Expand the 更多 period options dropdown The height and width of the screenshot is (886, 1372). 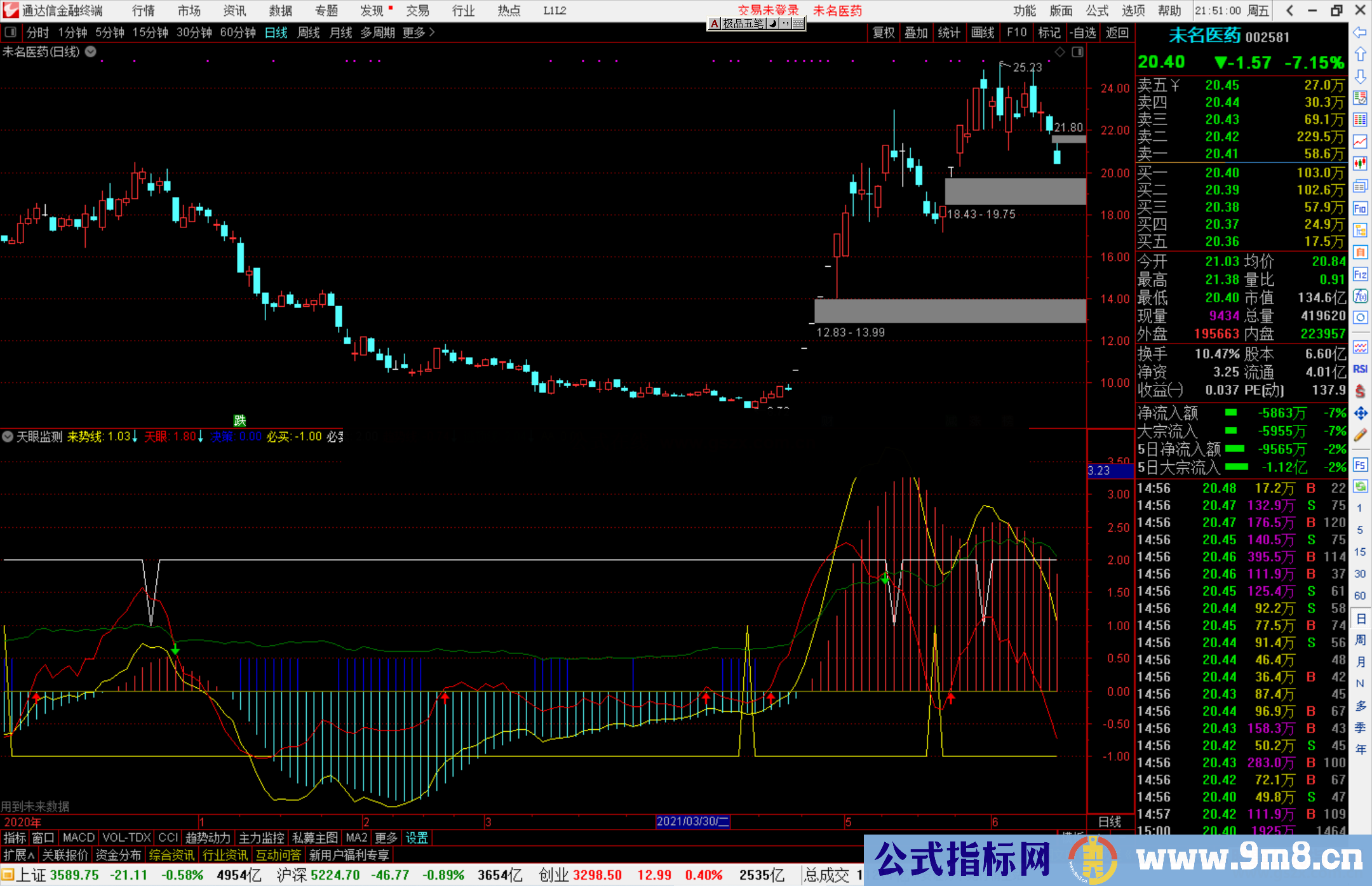point(414,32)
